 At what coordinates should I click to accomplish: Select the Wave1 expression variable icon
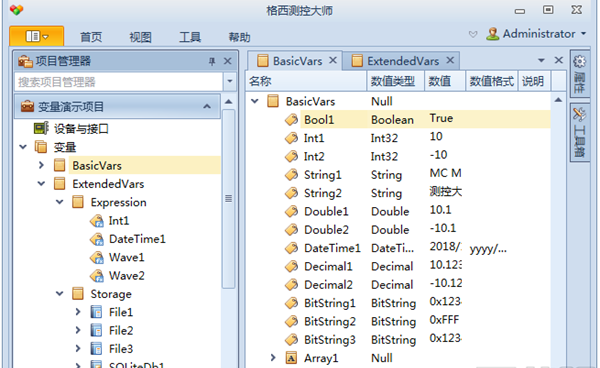coord(97,257)
